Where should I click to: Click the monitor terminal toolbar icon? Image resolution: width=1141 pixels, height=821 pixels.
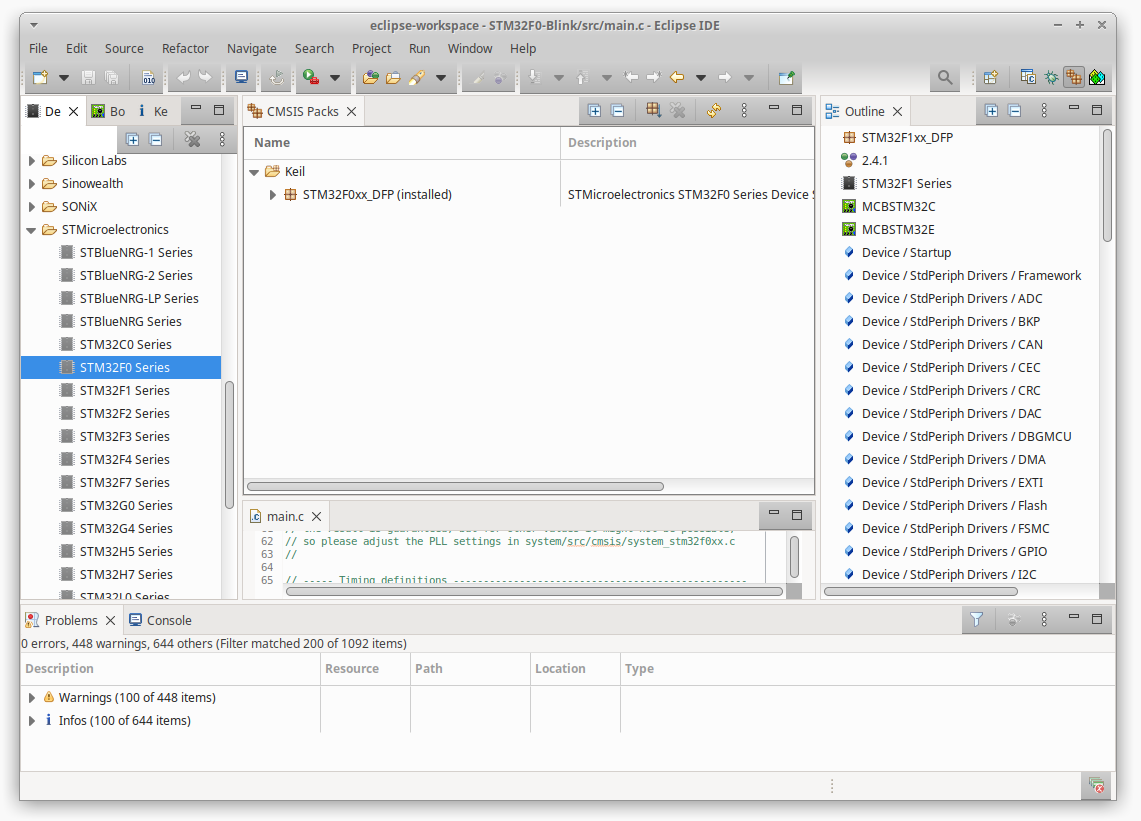[x=242, y=76]
